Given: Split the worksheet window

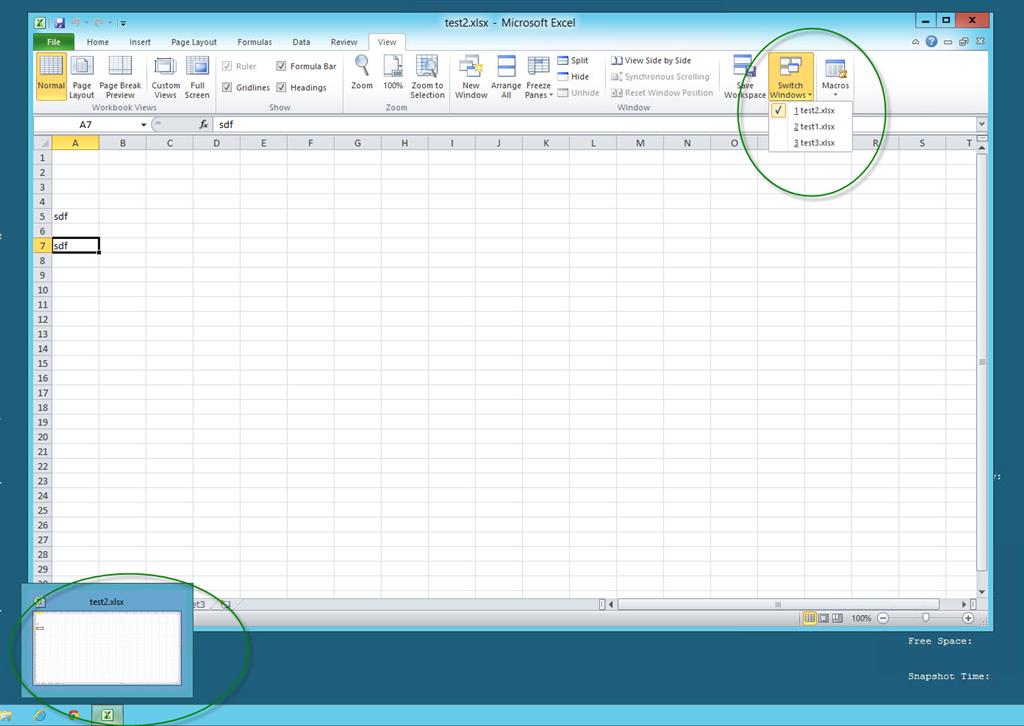Looking at the screenshot, I should pos(573,60).
